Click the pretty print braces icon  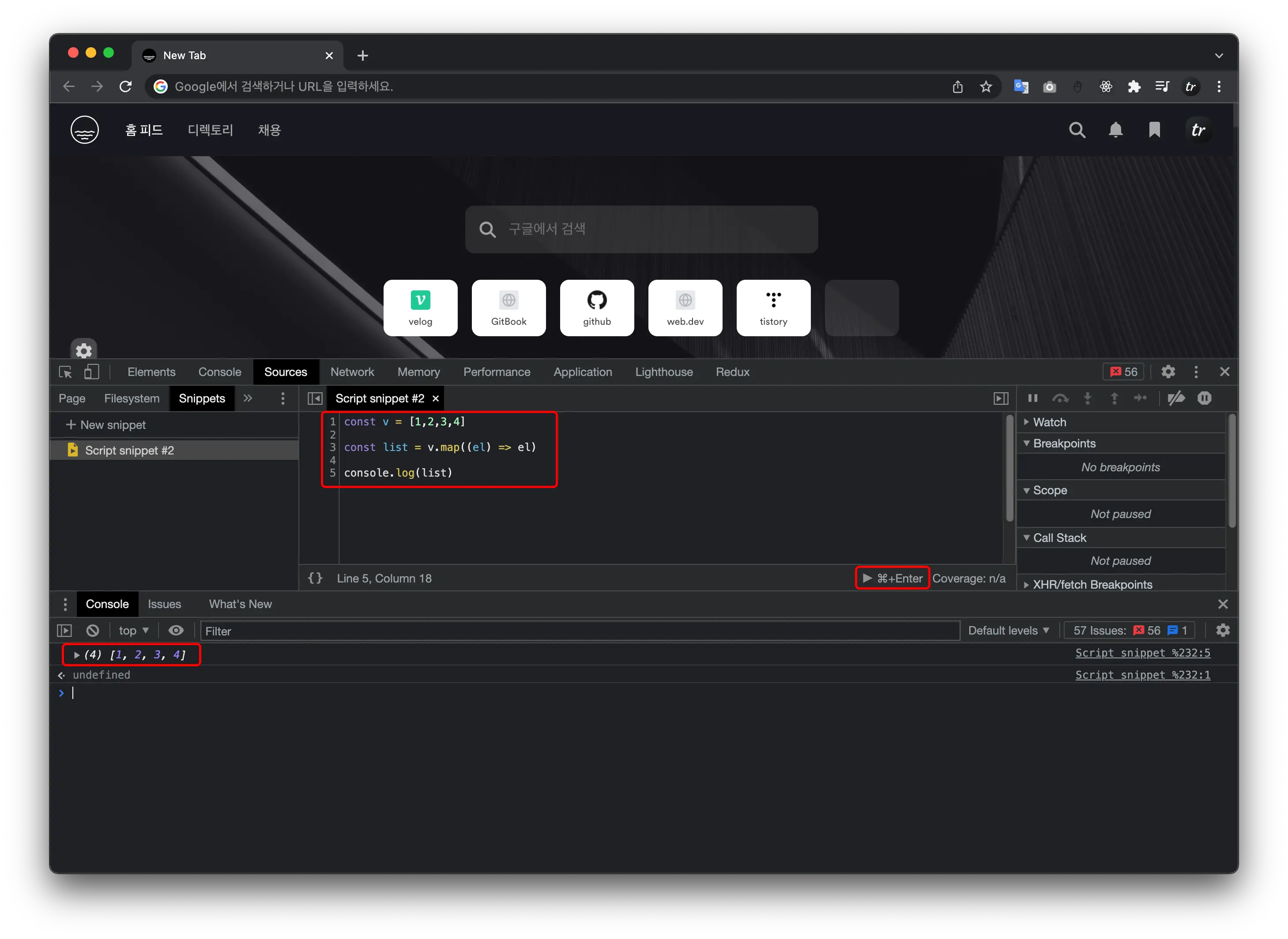coord(315,578)
